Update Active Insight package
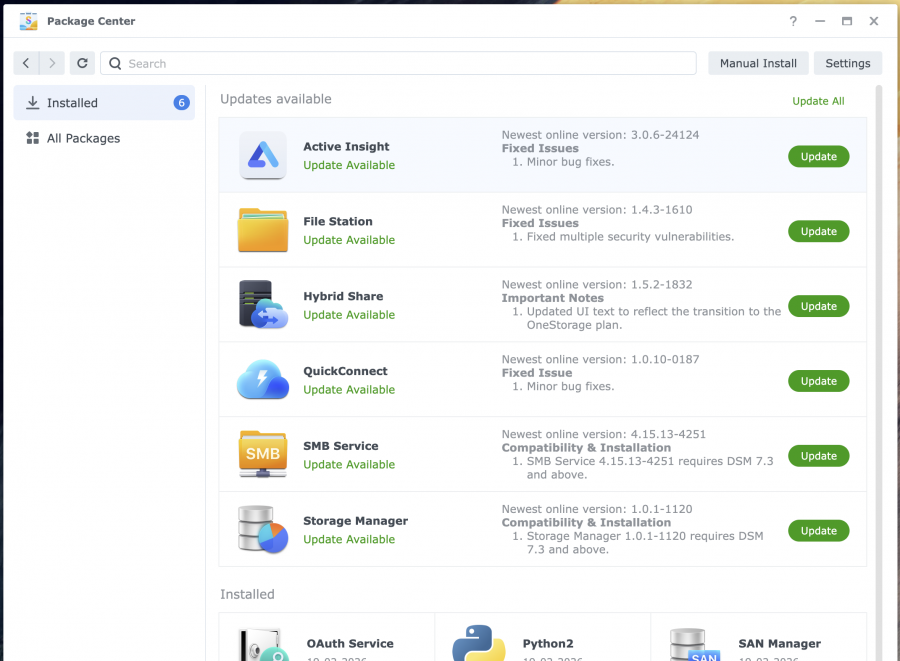Image resolution: width=900 pixels, height=661 pixels. [818, 157]
